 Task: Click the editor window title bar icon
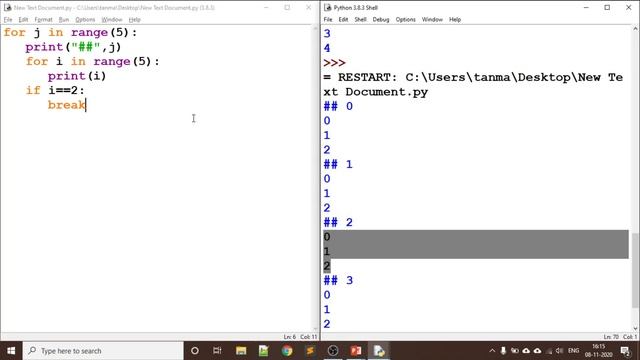coord(7,7)
